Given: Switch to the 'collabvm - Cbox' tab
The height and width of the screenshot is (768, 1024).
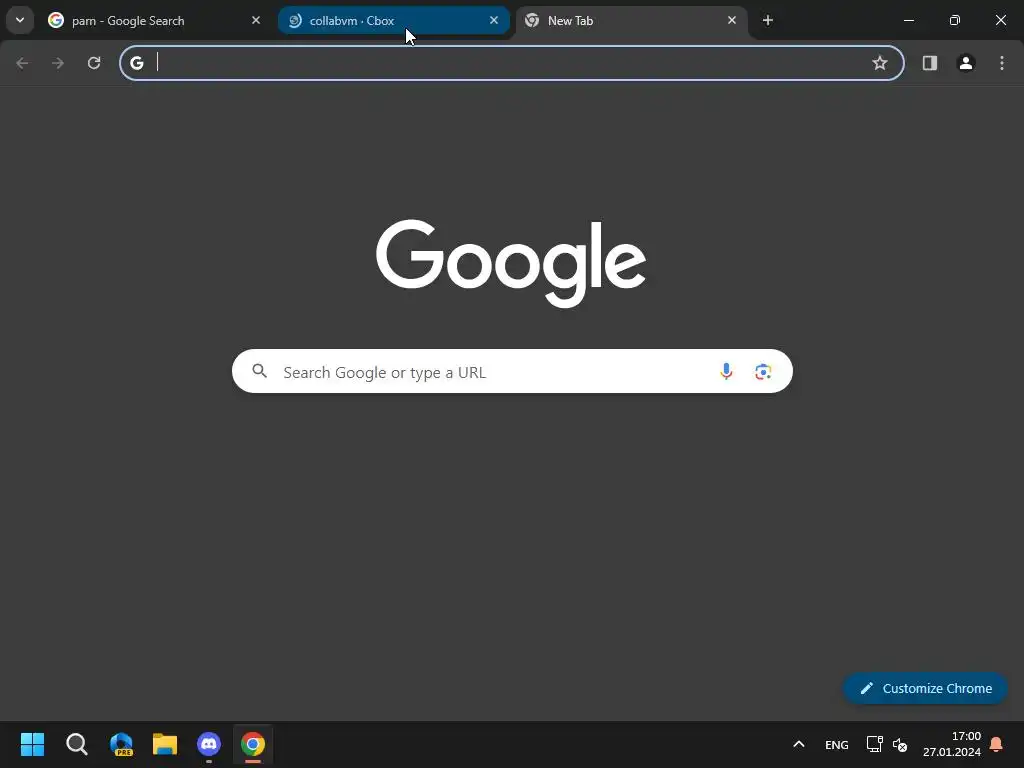Looking at the screenshot, I should 394,21.
